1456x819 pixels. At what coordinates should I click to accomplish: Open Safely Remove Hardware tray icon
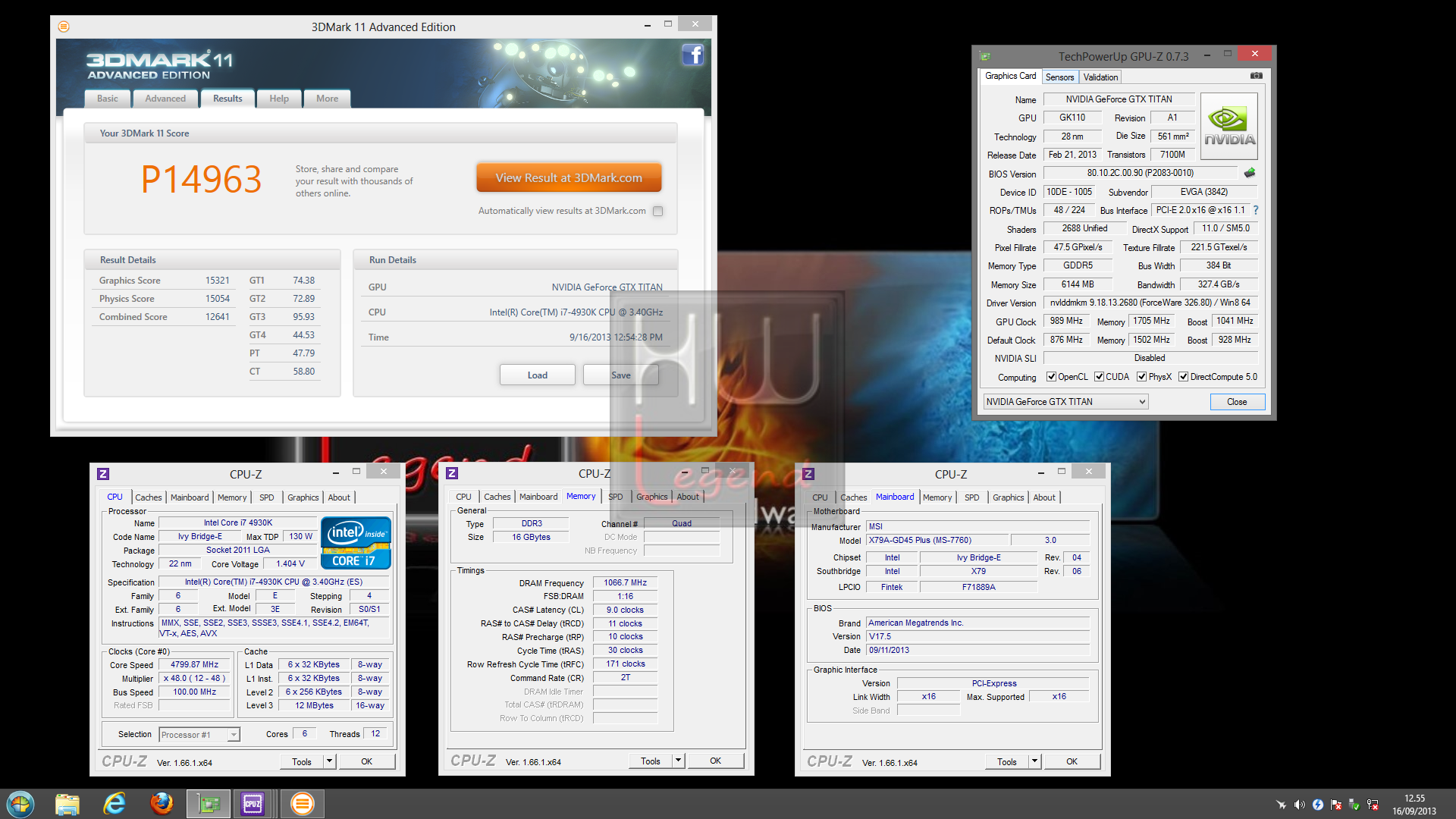point(1354,805)
